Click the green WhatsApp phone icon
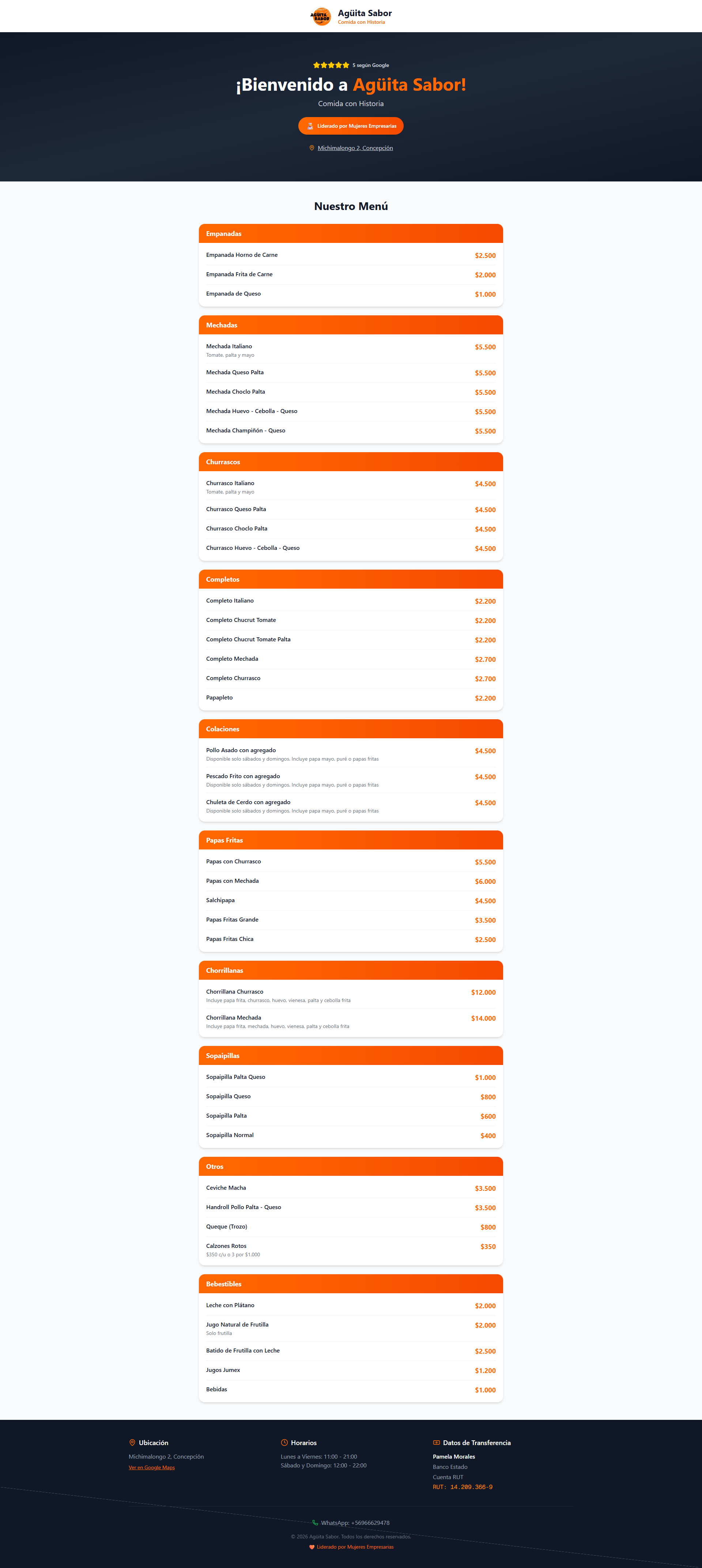This screenshot has width=702, height=1568. coord(315,1523)
